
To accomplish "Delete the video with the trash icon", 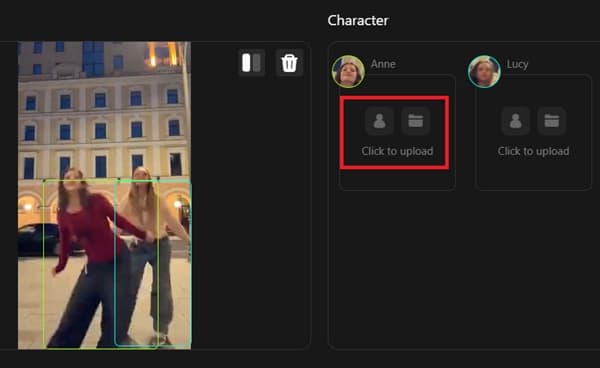I will click(289, 63).
